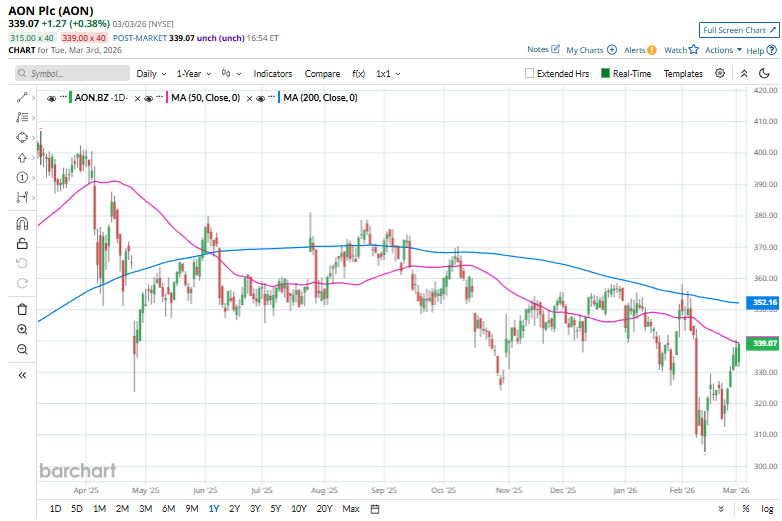Expand the Actions dropdown menu
The image size is (782, 521).
[x=723, y=50]
